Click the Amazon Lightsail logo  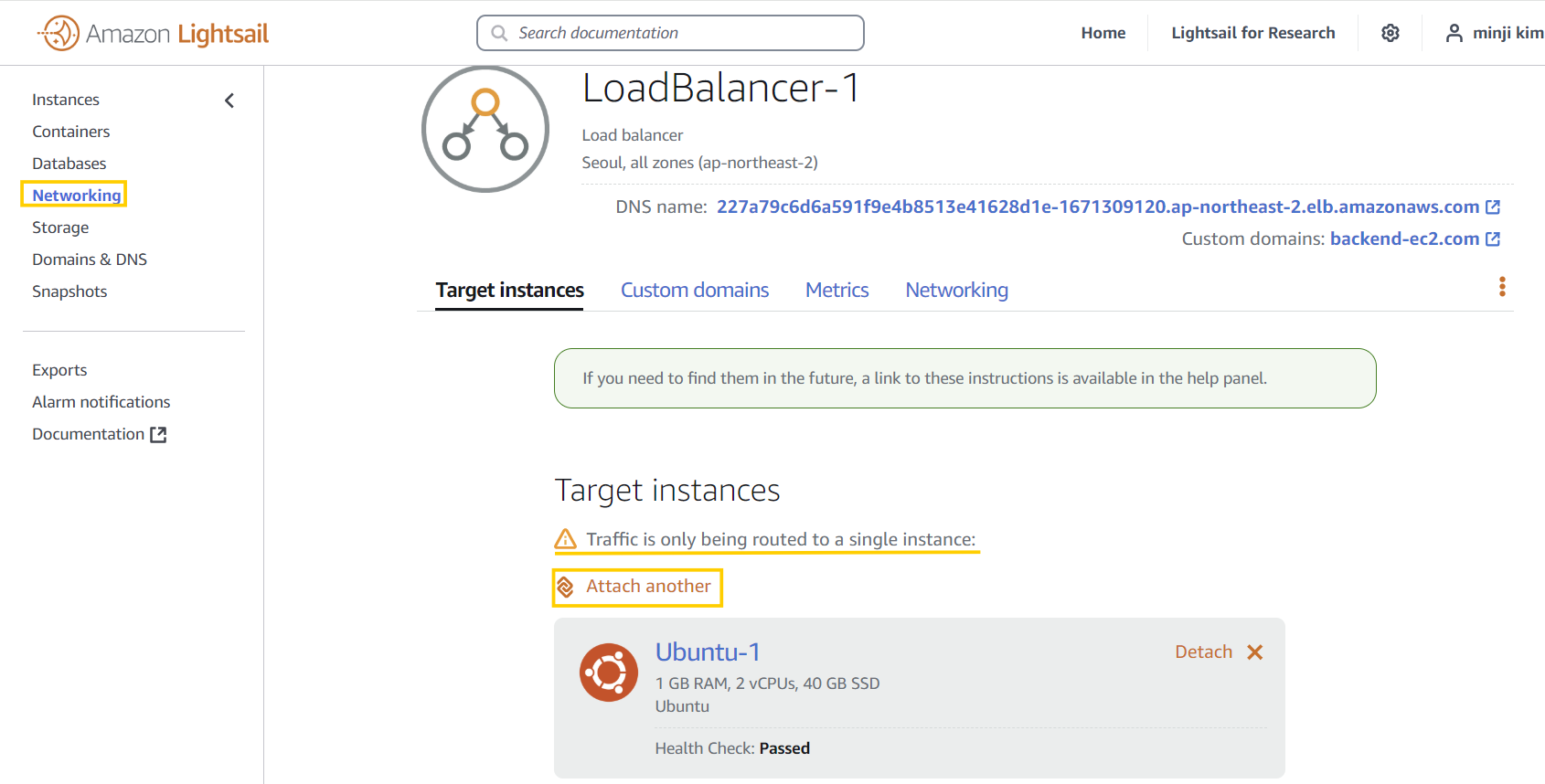pyautogui.click(x=153, y=33)
